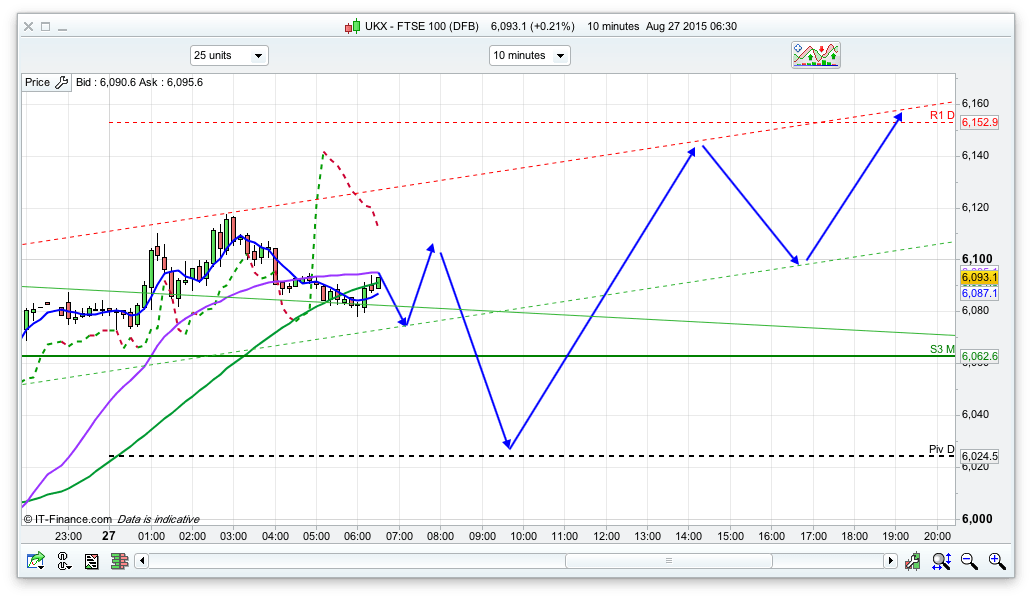Click the Piv D pivot level label

tap(941, 449)
